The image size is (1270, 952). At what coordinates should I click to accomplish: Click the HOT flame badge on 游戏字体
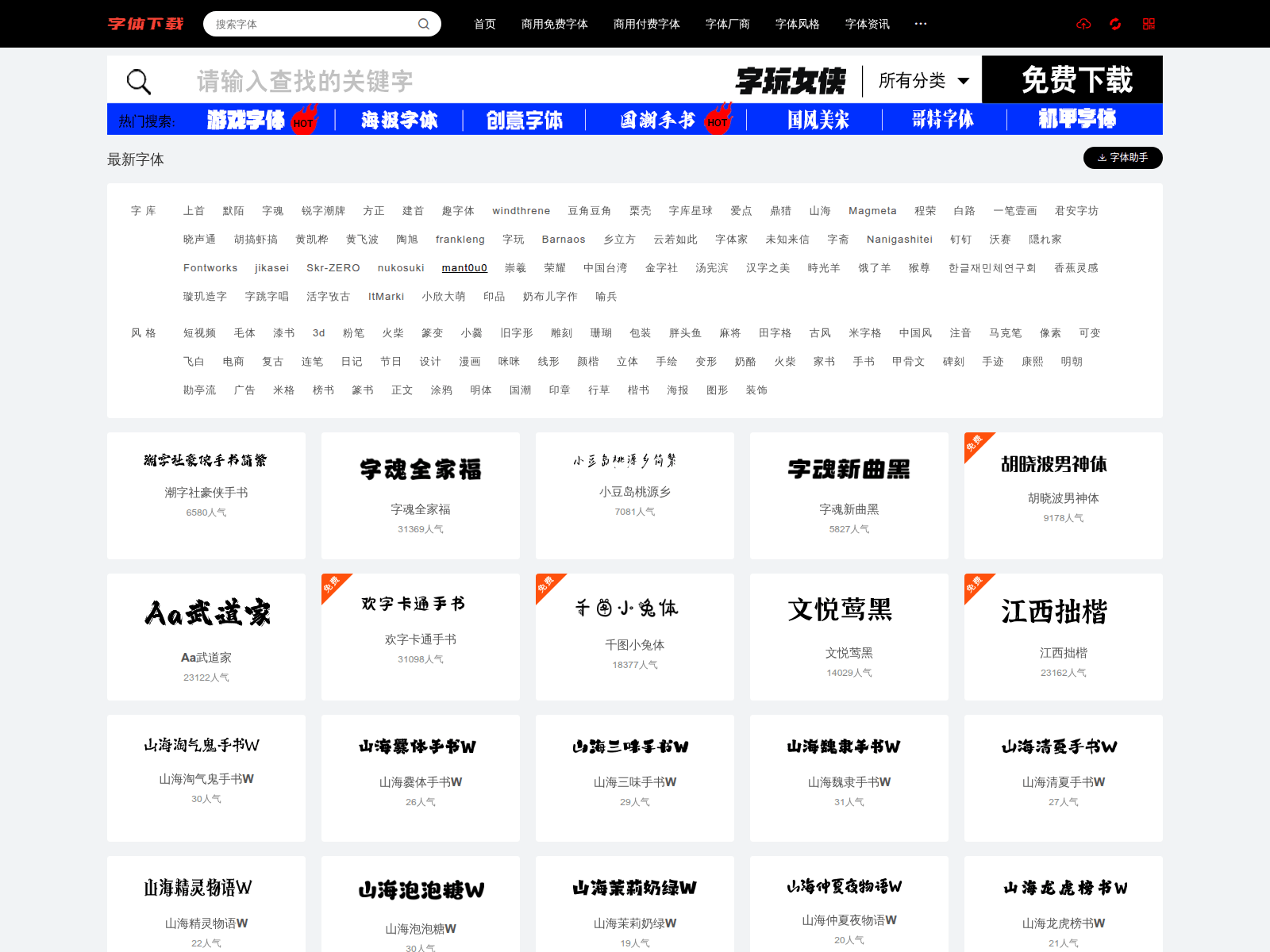click(303, 121)
